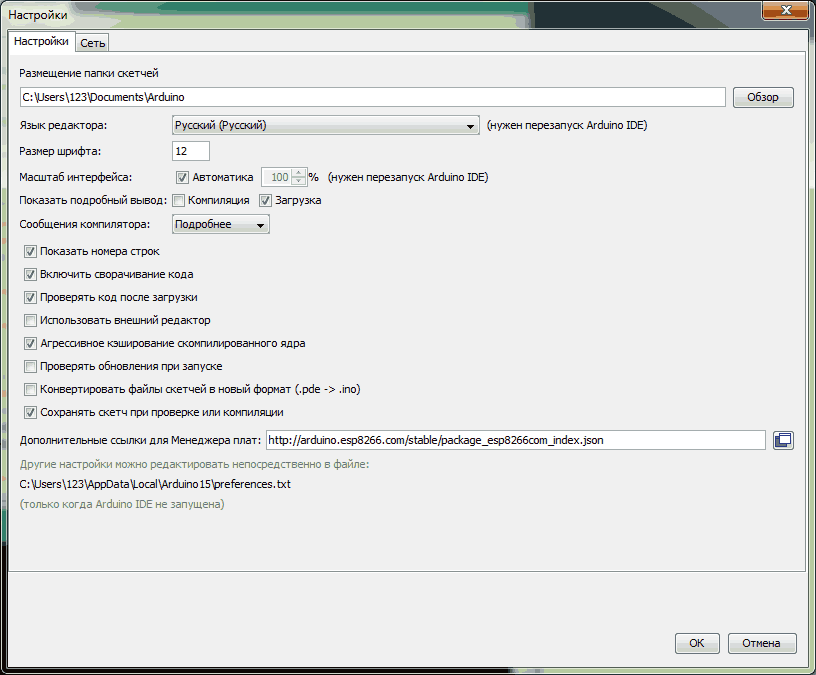
Task: Click the sketchbook location path field
Action: click(x=373, y=97)
